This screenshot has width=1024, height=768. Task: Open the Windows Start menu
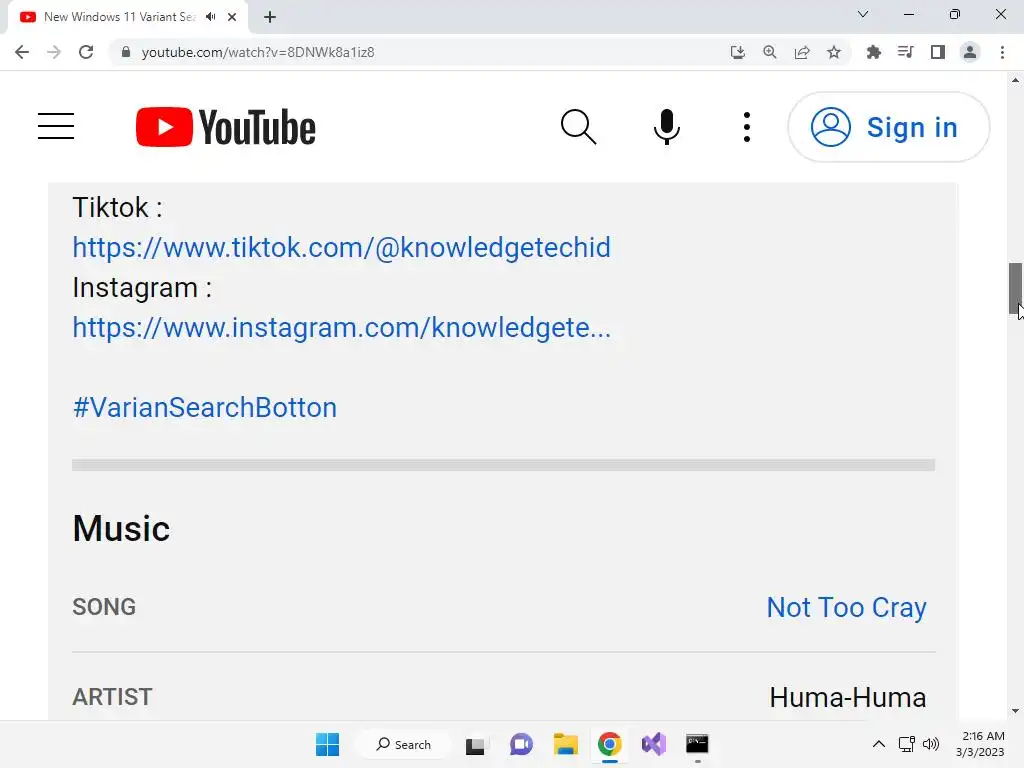tap(327, 744)
